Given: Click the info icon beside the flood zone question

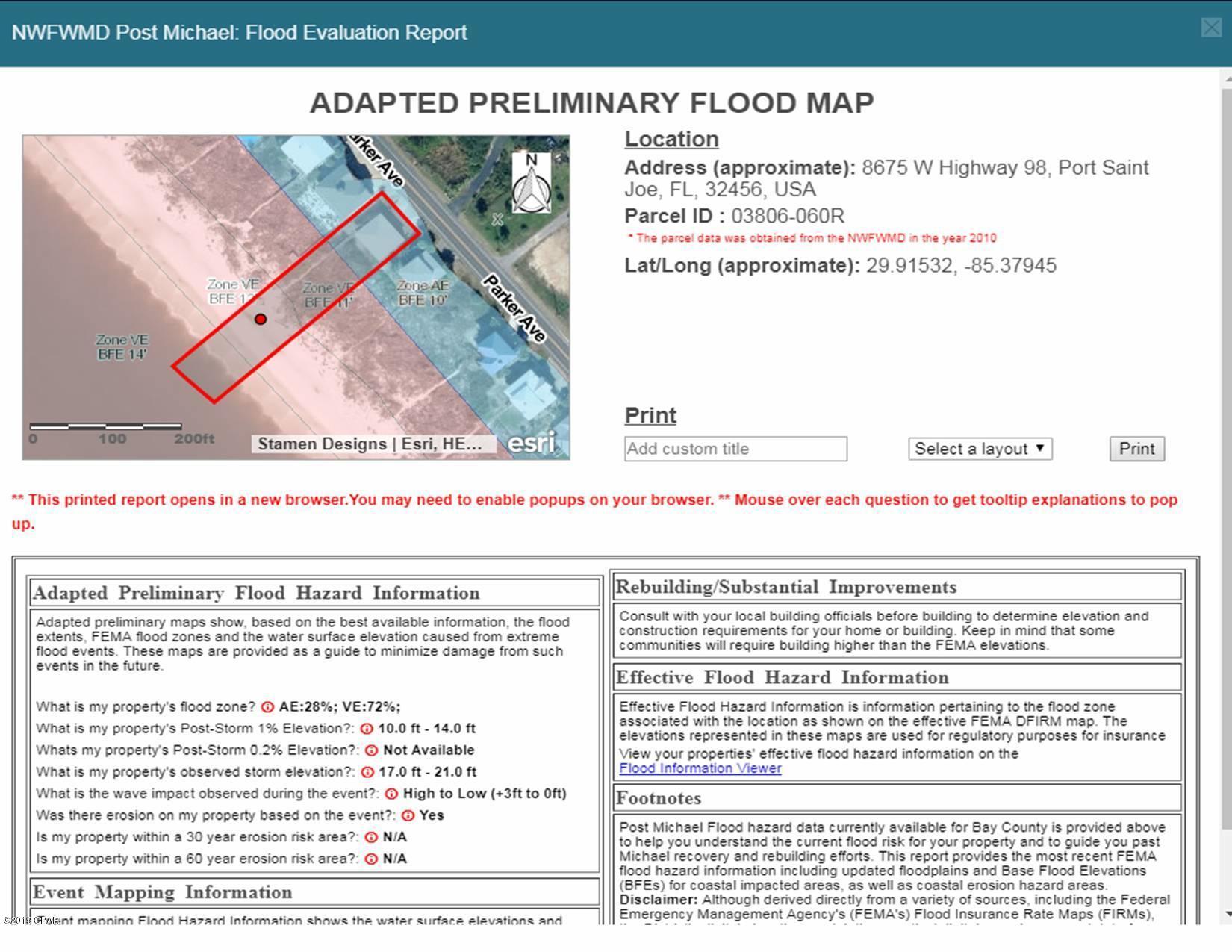Looking at the screenshot, I should tap(267, 707).
